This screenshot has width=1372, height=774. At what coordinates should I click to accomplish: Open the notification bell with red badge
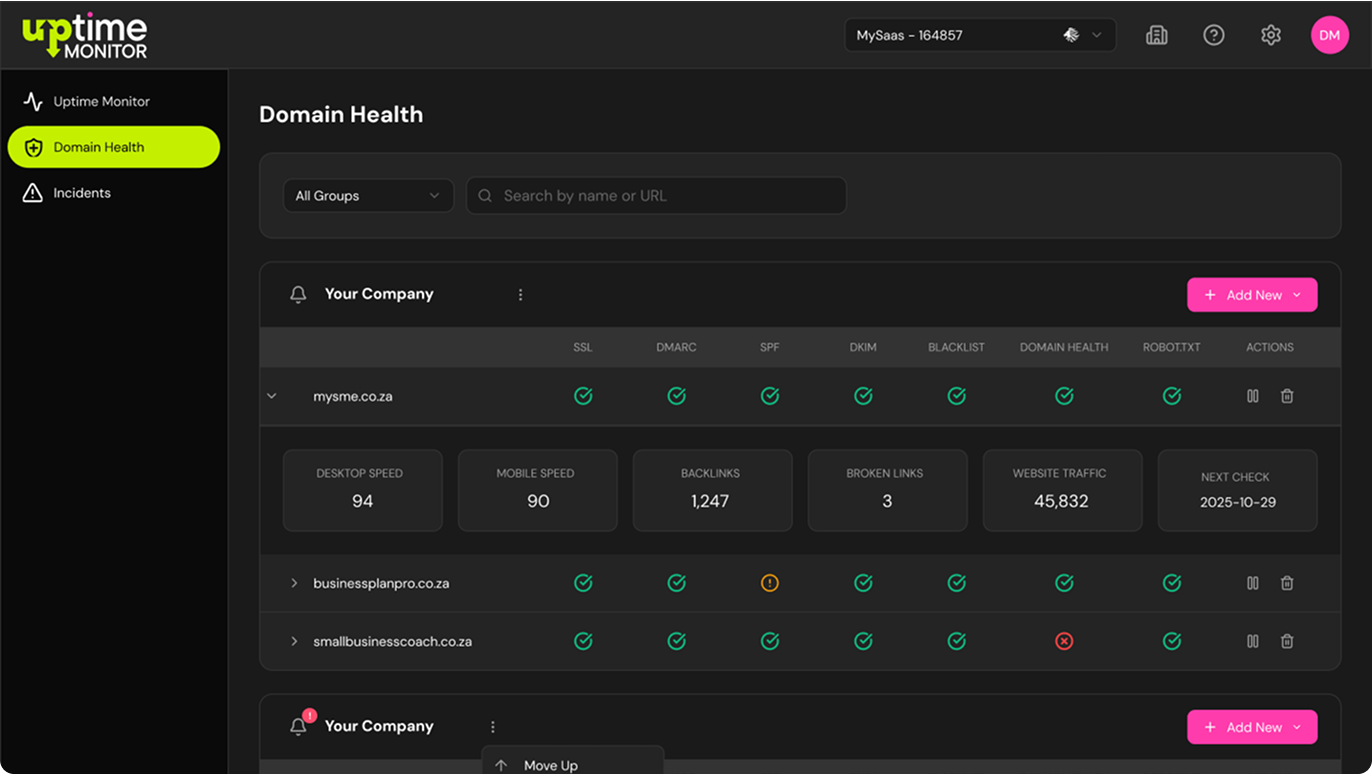298,726
